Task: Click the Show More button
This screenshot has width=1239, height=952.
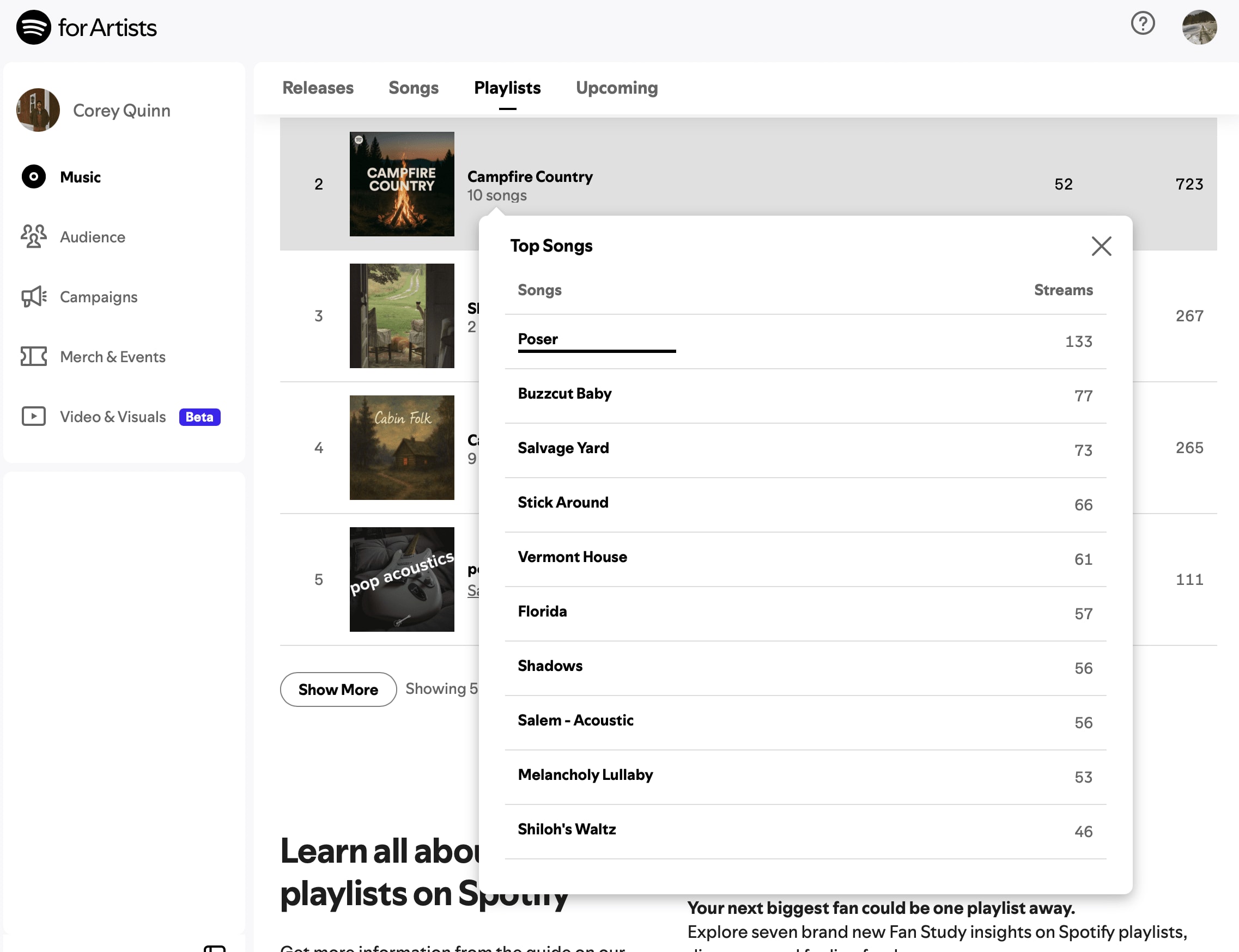Action: click(338, 689)
